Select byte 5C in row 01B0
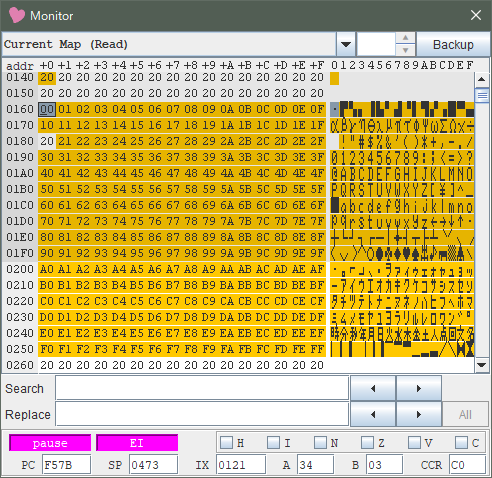Screen dimensions: 492x478 [263, 189]
